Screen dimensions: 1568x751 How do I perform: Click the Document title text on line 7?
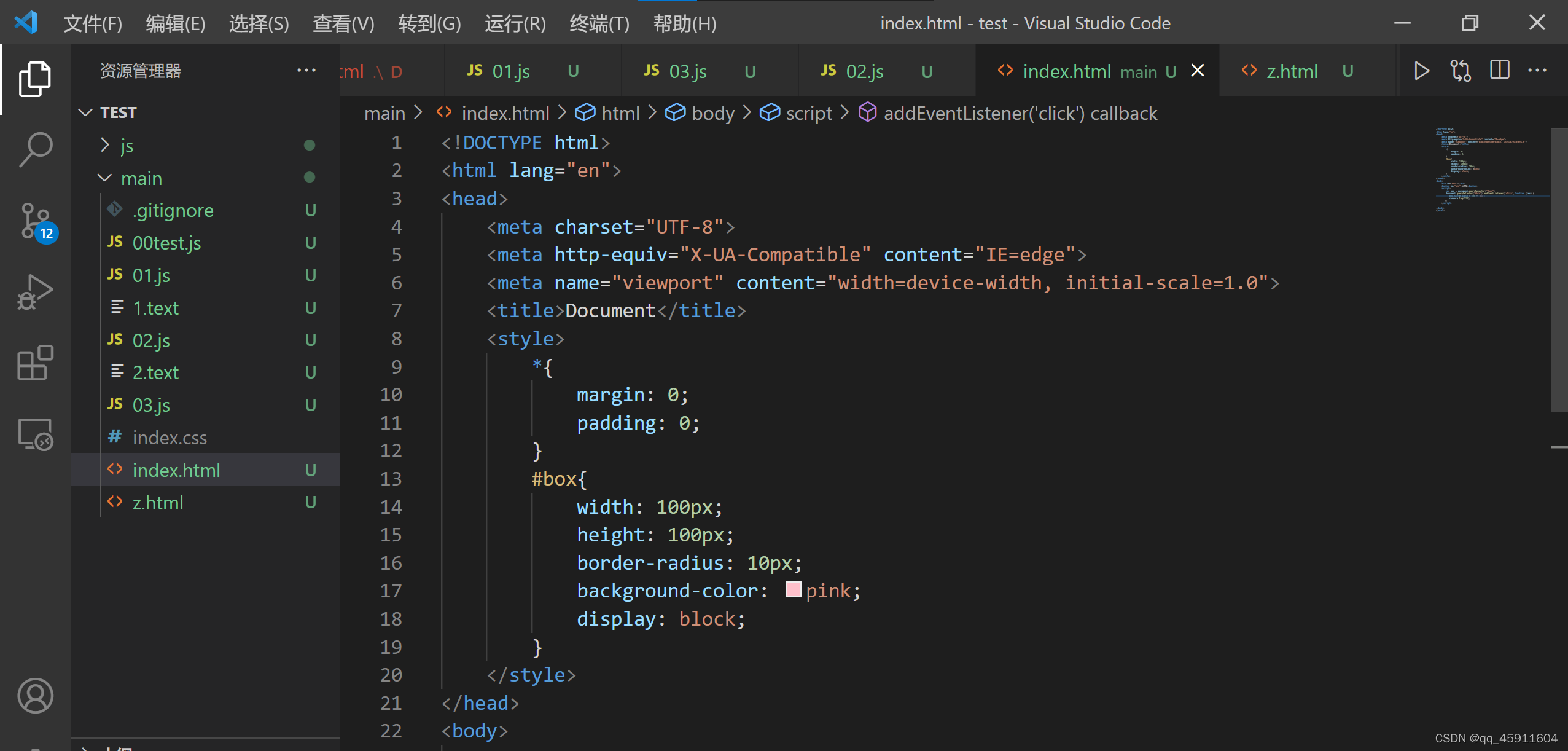[610, 311]
